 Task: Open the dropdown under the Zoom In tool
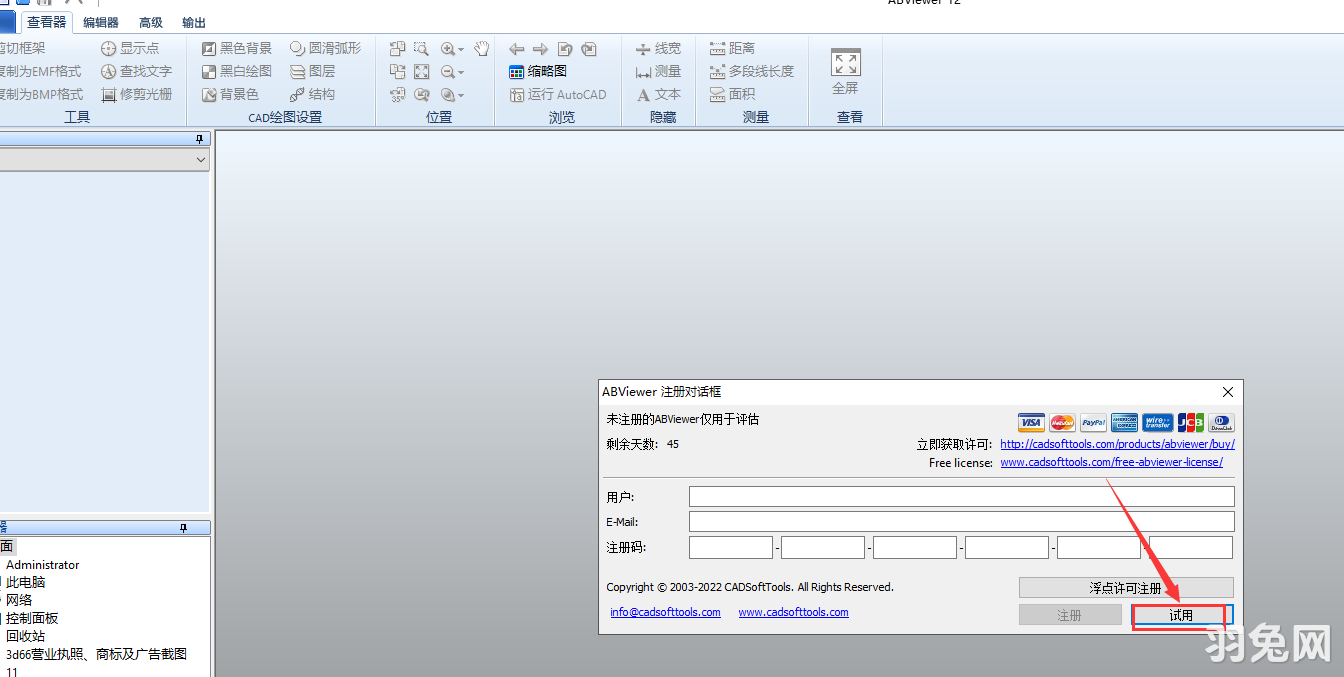tap(460, 48)
